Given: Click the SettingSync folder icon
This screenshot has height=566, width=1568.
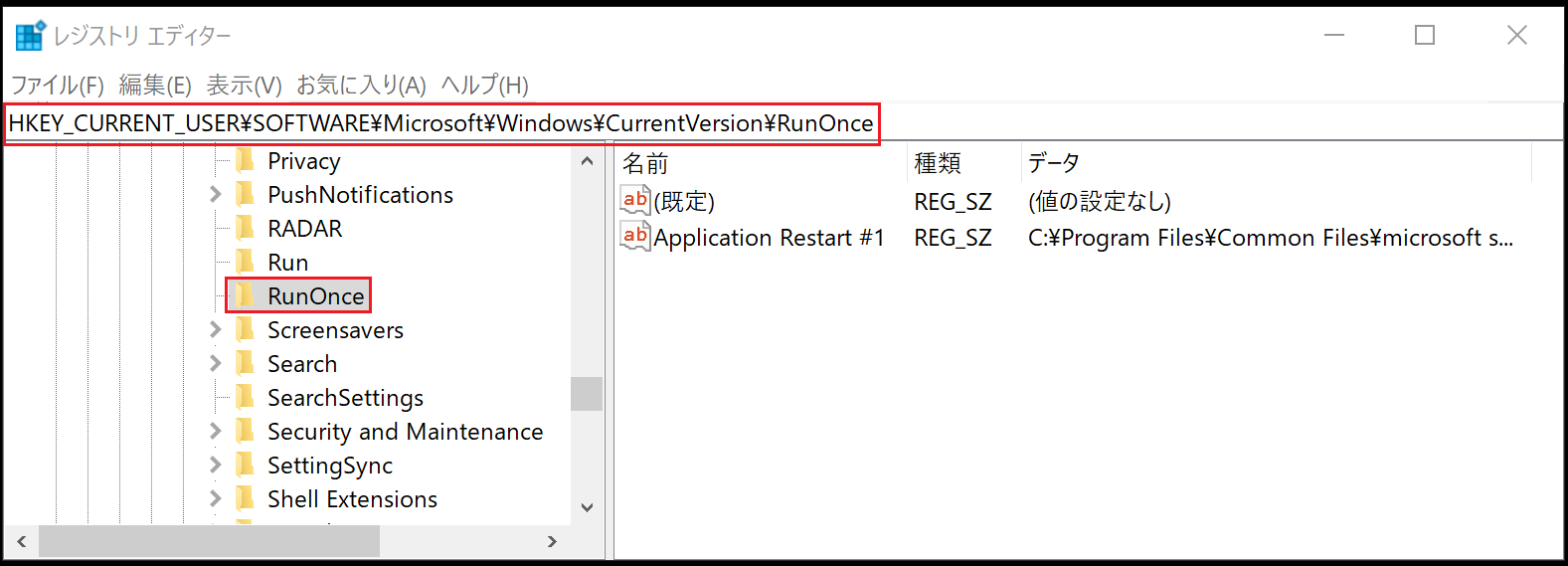Looking at the screenshot, I should [246, 465].
